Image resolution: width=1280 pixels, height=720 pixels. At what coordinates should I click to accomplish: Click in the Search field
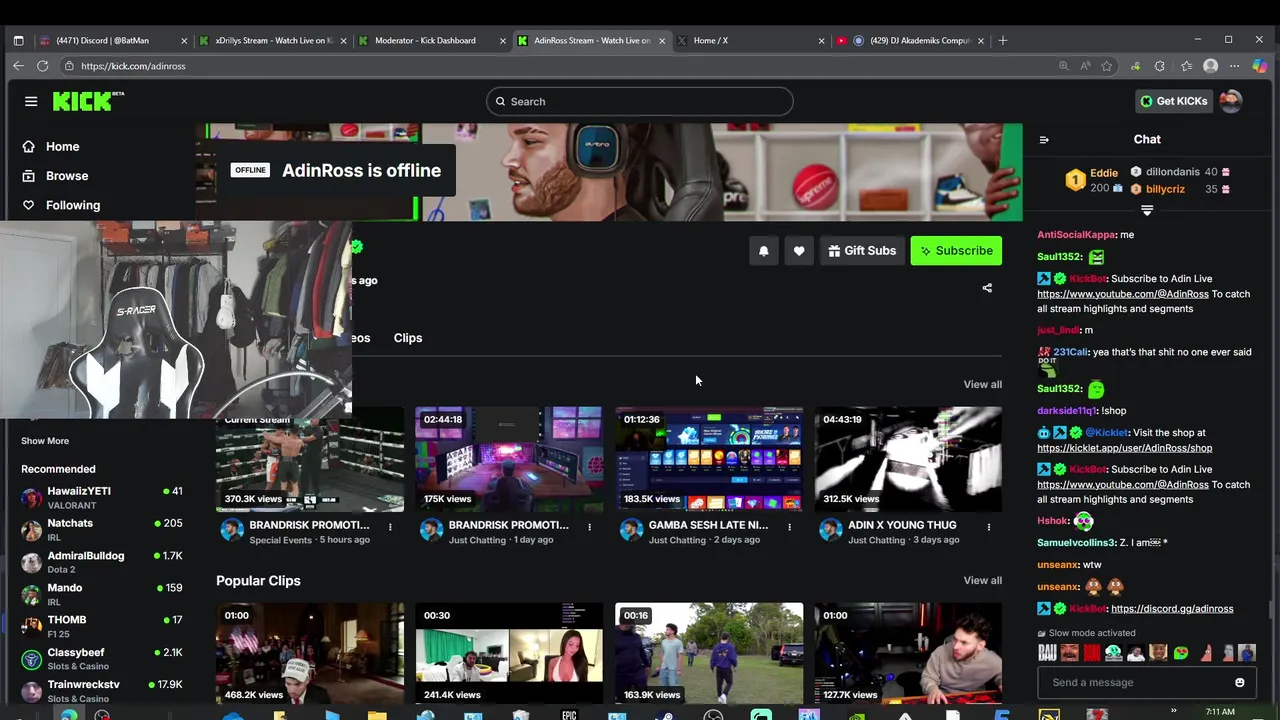pos(640,101)
